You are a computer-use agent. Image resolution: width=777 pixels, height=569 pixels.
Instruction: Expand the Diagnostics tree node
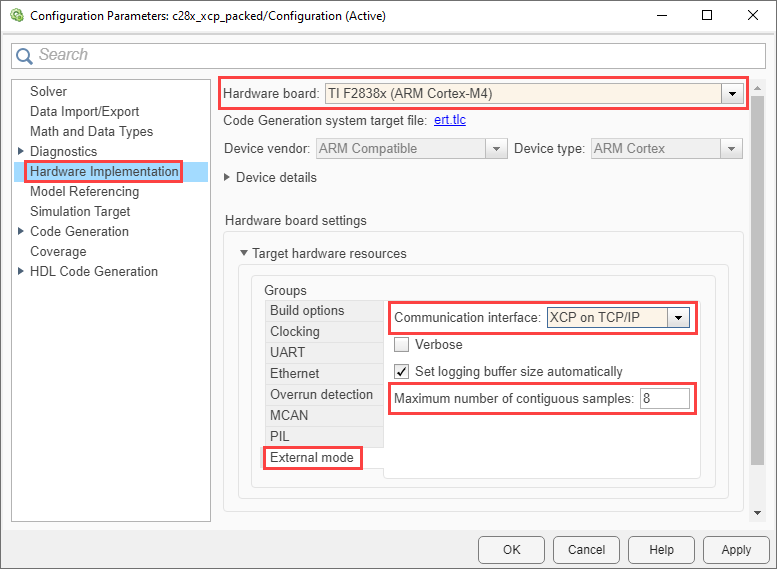(21, 151)
